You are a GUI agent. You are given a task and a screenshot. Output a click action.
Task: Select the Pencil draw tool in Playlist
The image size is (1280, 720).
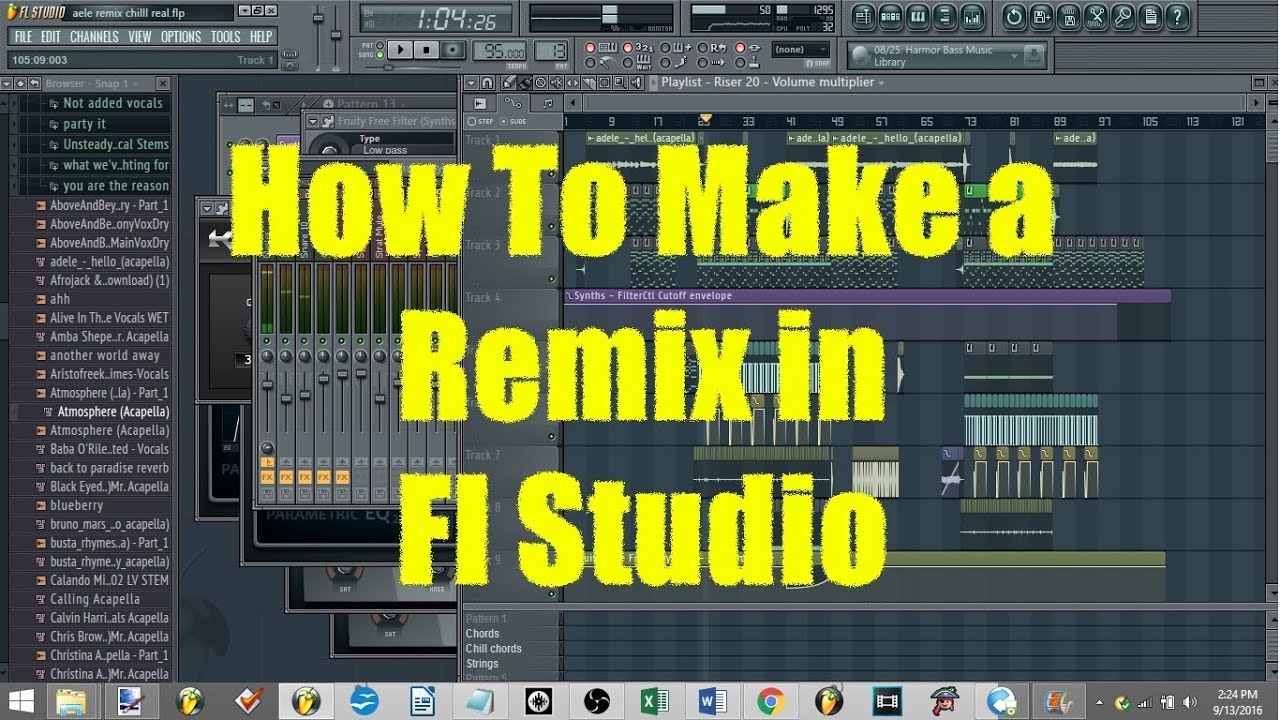pos(509,83)
